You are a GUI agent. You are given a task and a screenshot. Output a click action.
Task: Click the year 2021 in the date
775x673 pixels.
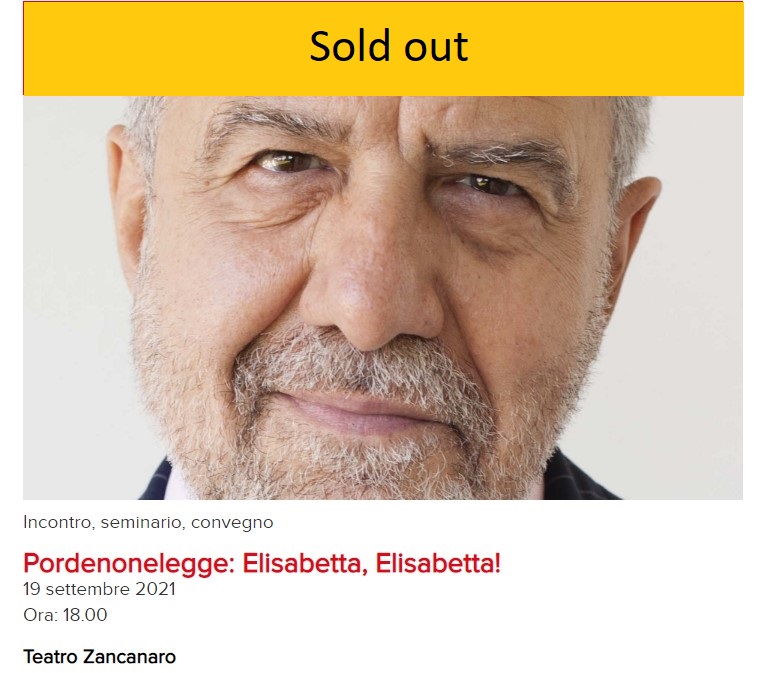pyautogui.click(x=156, y=589)
